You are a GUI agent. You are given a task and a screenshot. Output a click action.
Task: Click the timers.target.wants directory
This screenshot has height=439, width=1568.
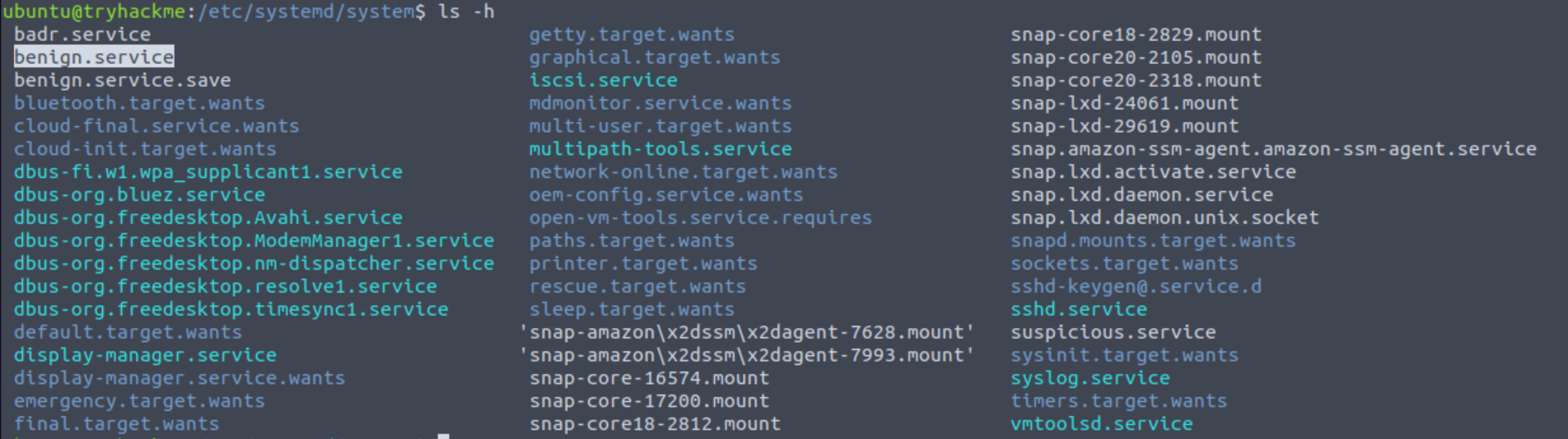[1119, 401]
